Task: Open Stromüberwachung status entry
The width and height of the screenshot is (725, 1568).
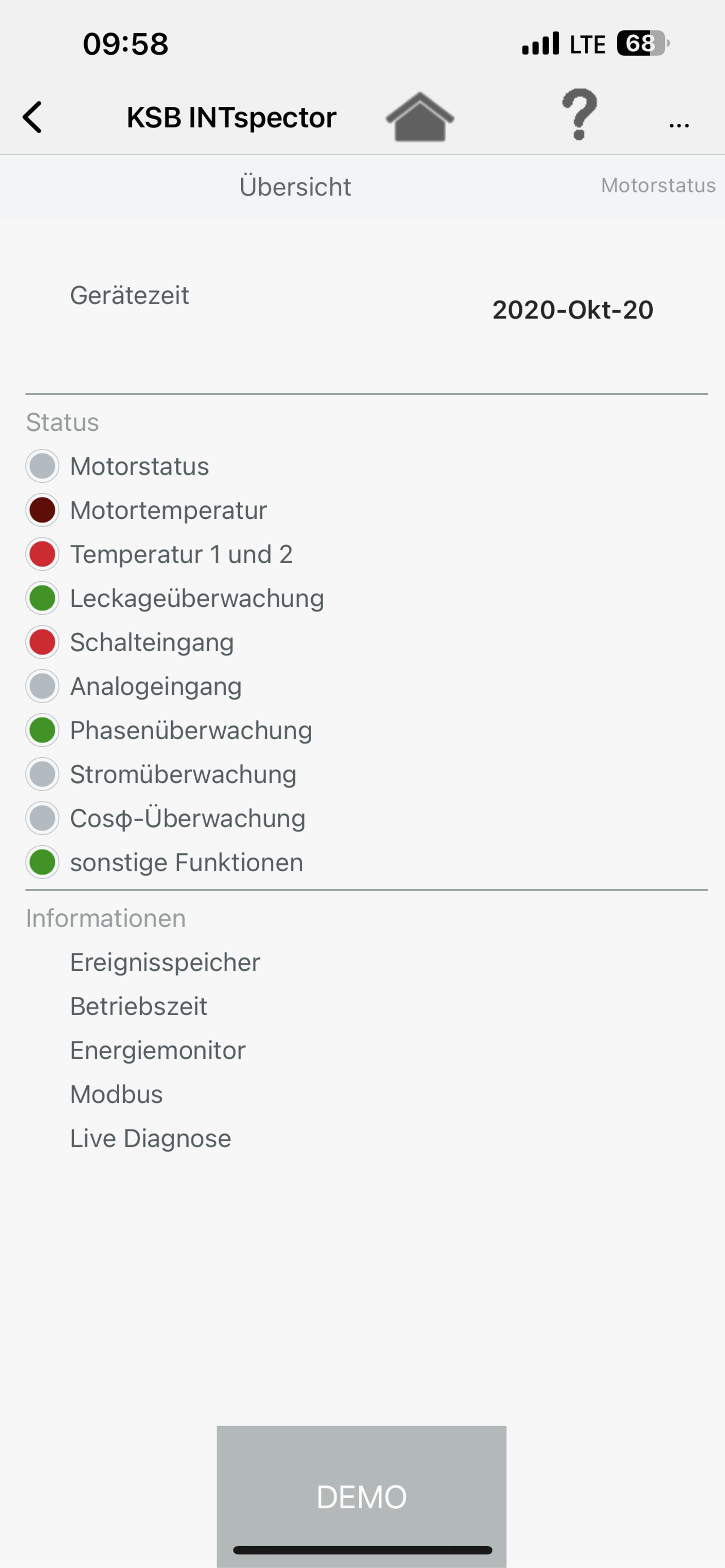Action: 183,774
